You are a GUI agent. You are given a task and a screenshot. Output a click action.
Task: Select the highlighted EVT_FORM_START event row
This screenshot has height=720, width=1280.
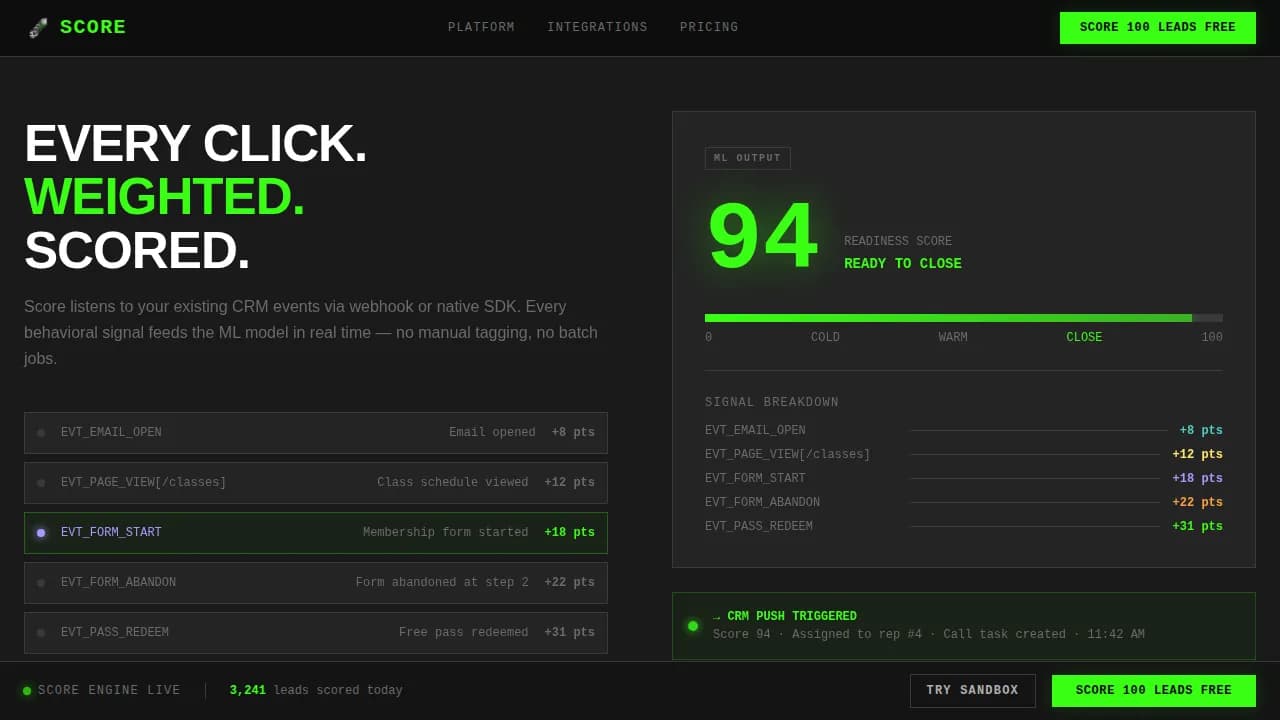click(316, 533)
